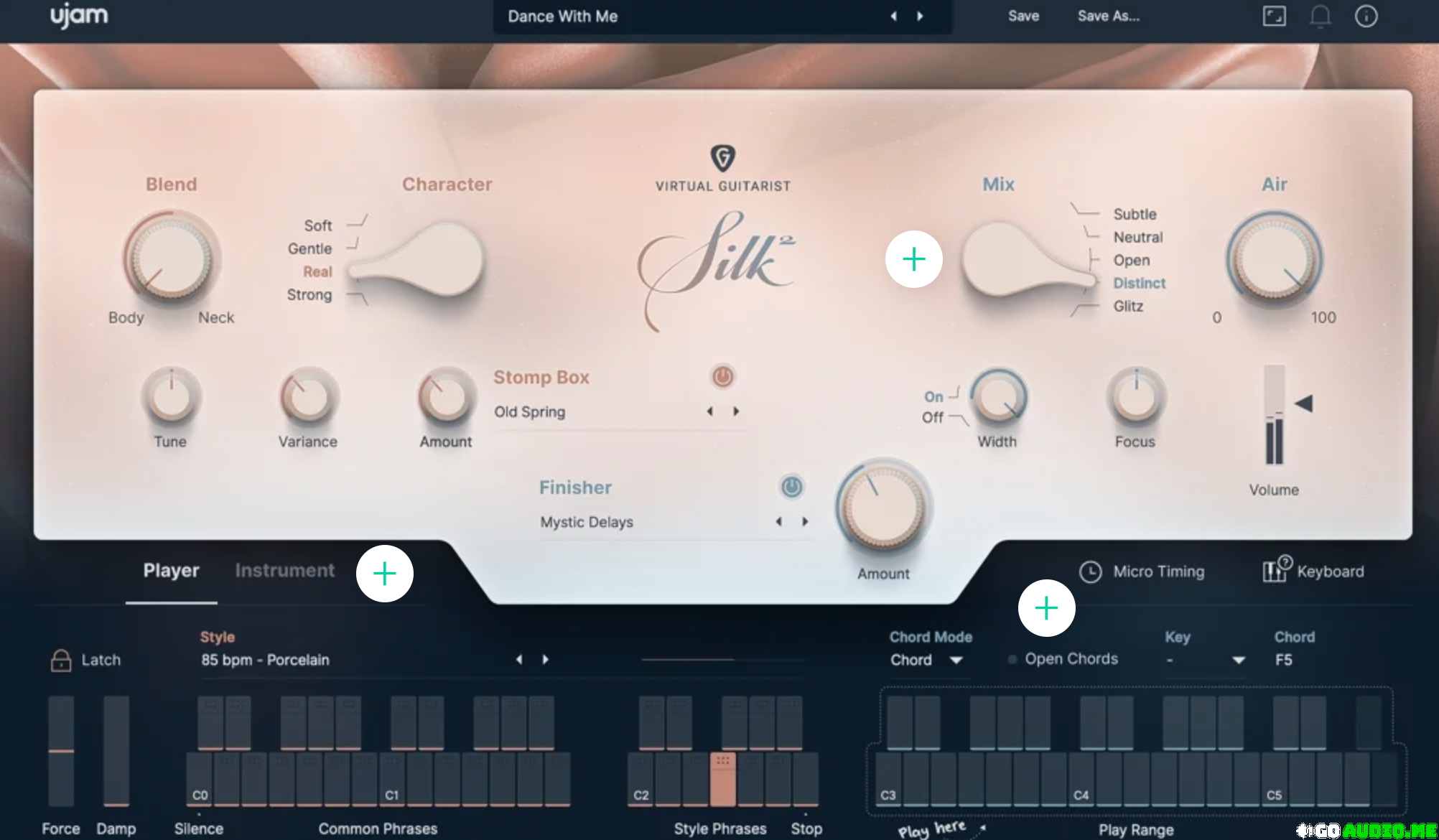
Task: Click the Keyboard button label
Action: (1331, 571)
